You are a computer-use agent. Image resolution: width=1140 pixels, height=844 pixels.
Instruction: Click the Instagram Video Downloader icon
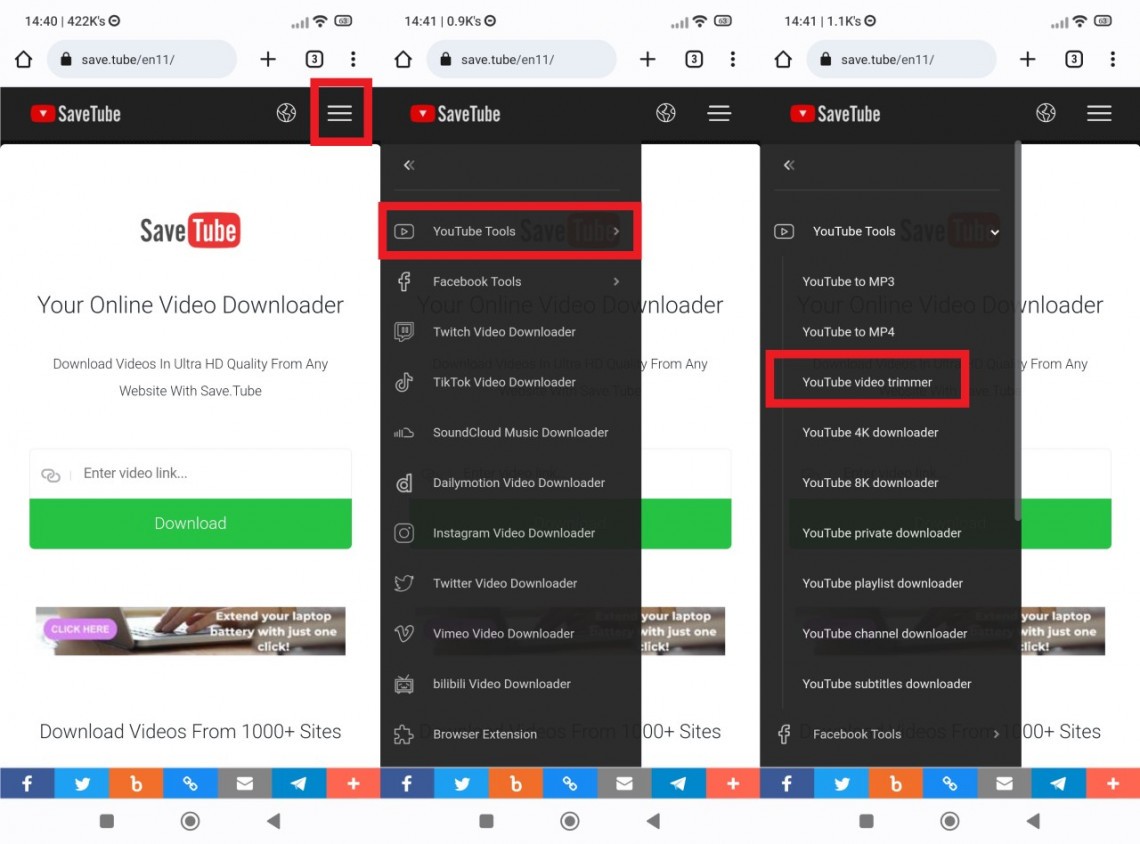click(x=404, y=533)
